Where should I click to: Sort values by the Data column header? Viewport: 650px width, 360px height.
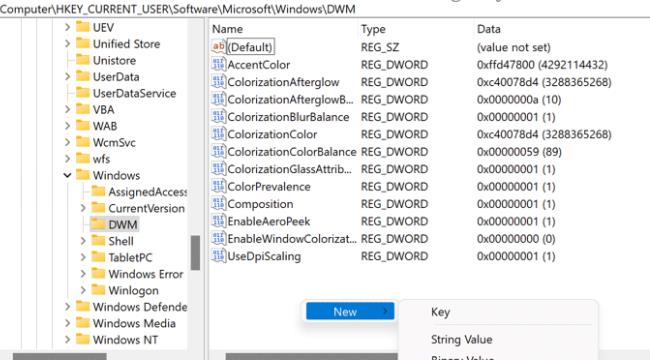coord(489,29)
